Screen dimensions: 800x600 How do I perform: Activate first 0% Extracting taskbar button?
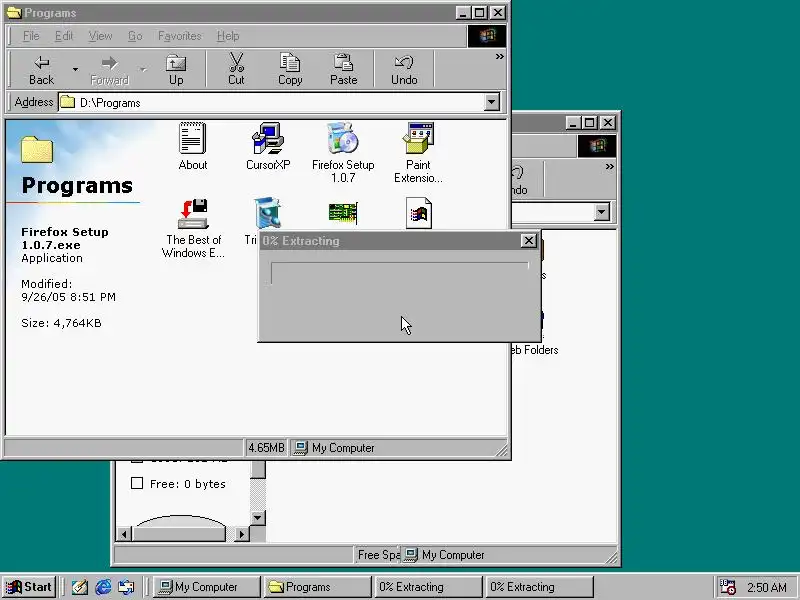tap(429, 587)
